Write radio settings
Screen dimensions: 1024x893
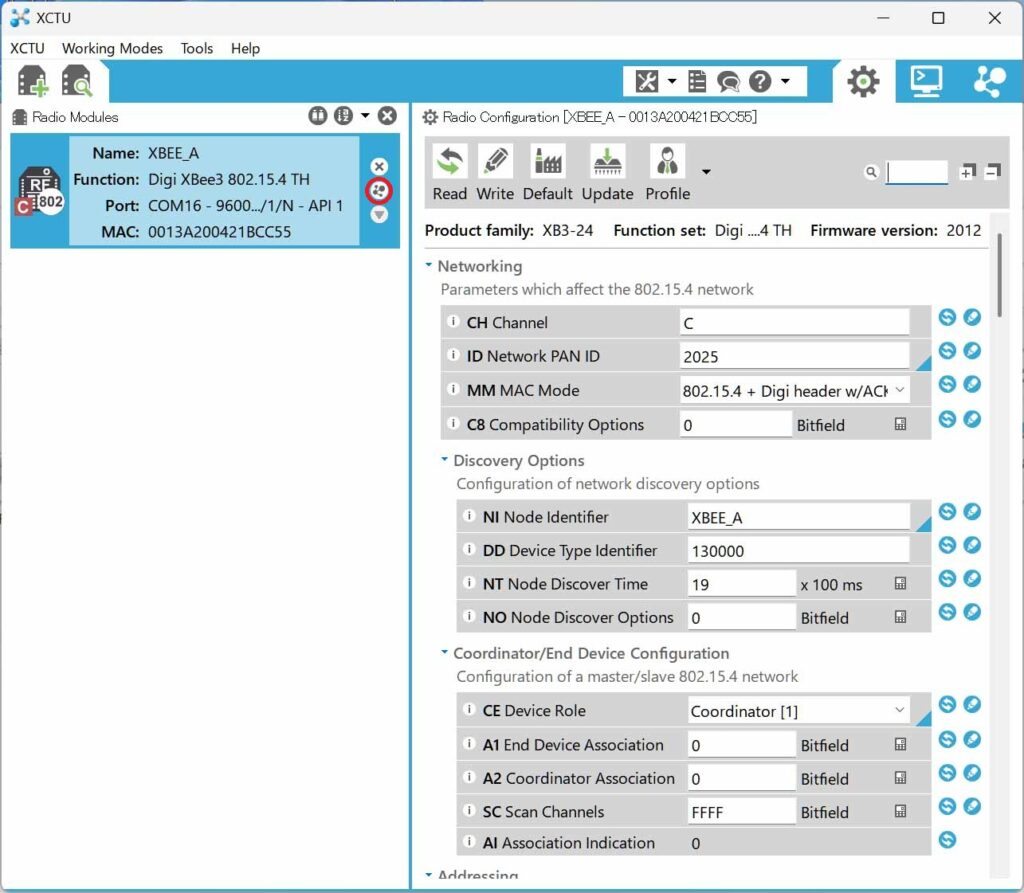coord(495,173)
